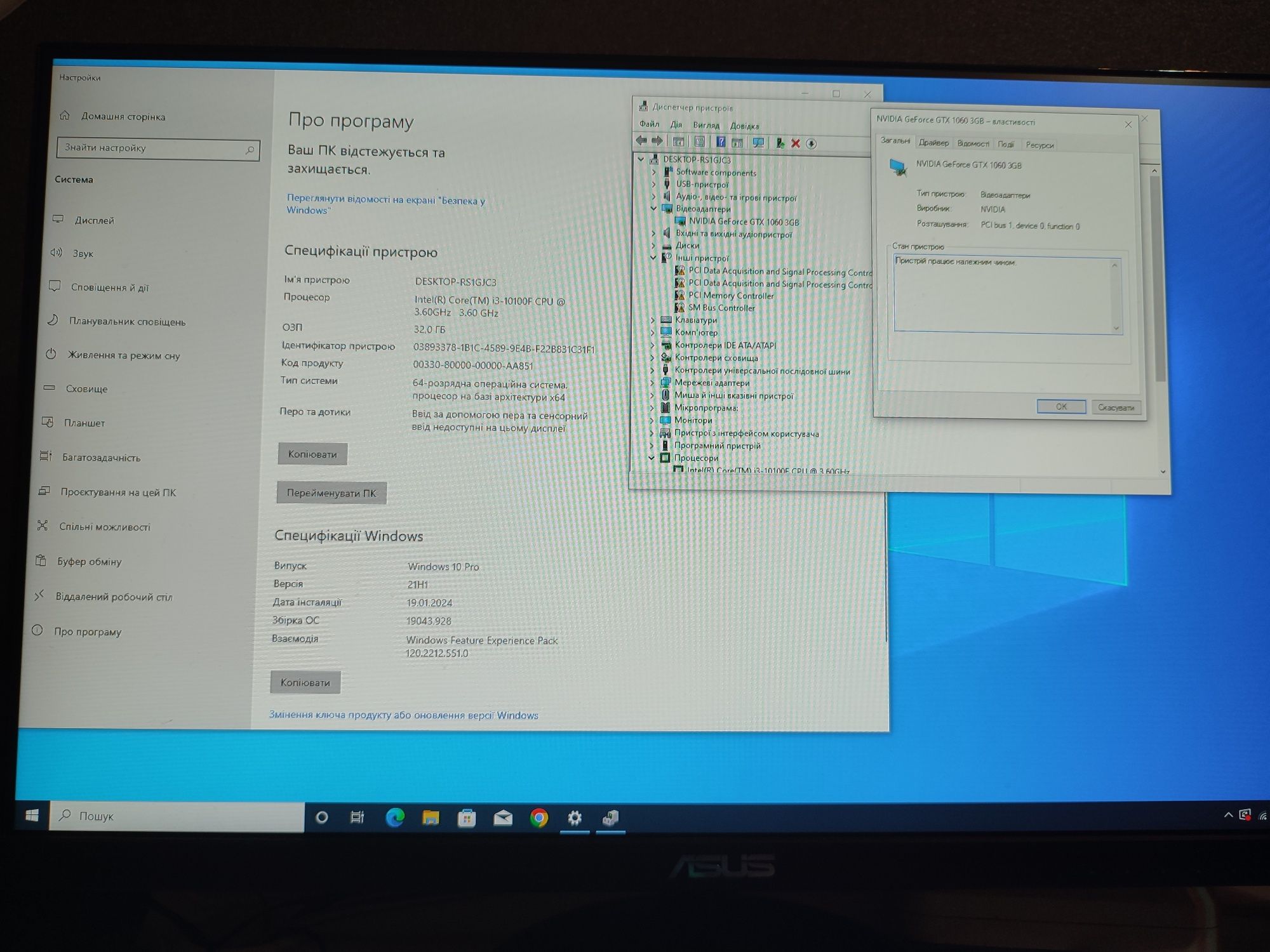Click Копіювати under Windows specifications
Image resolution: width=1270 pixels, height=952 pixels.
(x=305, y=682)
